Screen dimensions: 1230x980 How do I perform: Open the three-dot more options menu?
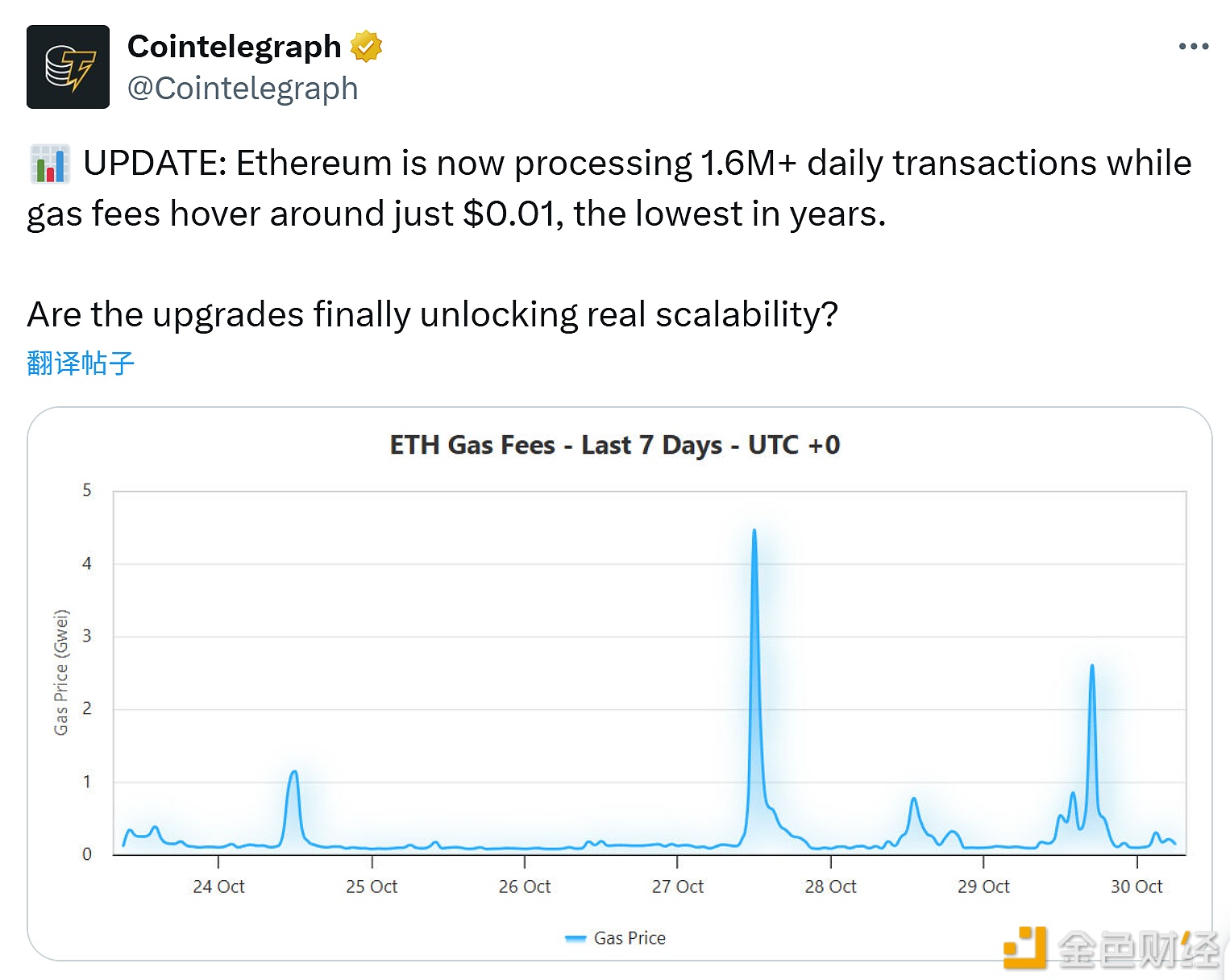tap(1193, 47)
